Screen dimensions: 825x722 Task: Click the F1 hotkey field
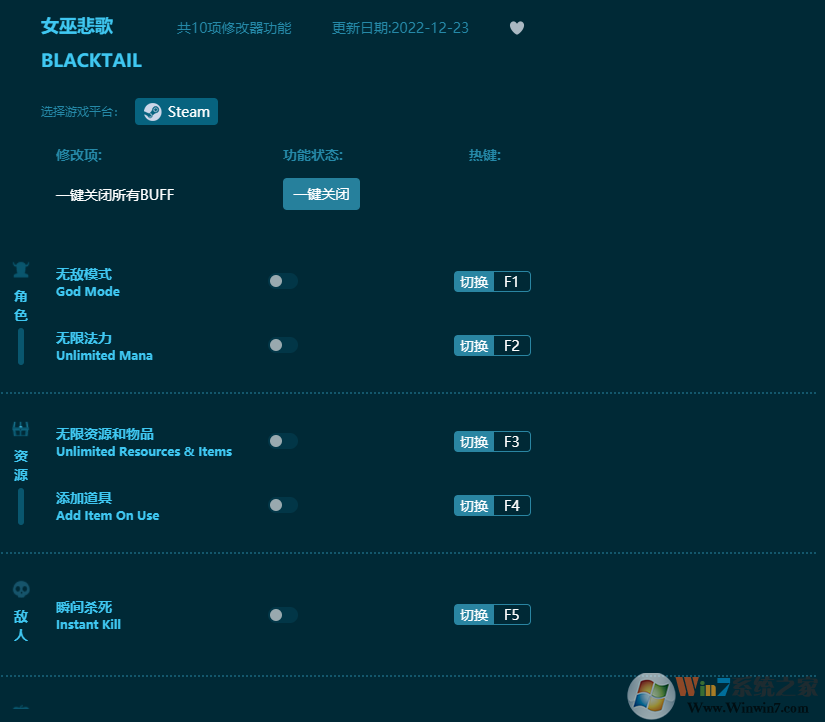coord(512,282)
